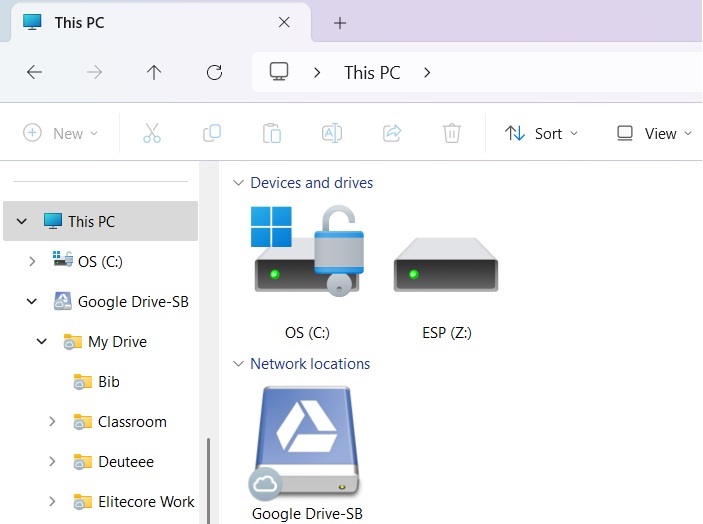Expand the Elitecore Work folder node
Viewport: 703px width, 524px height.
coord(52,501)
